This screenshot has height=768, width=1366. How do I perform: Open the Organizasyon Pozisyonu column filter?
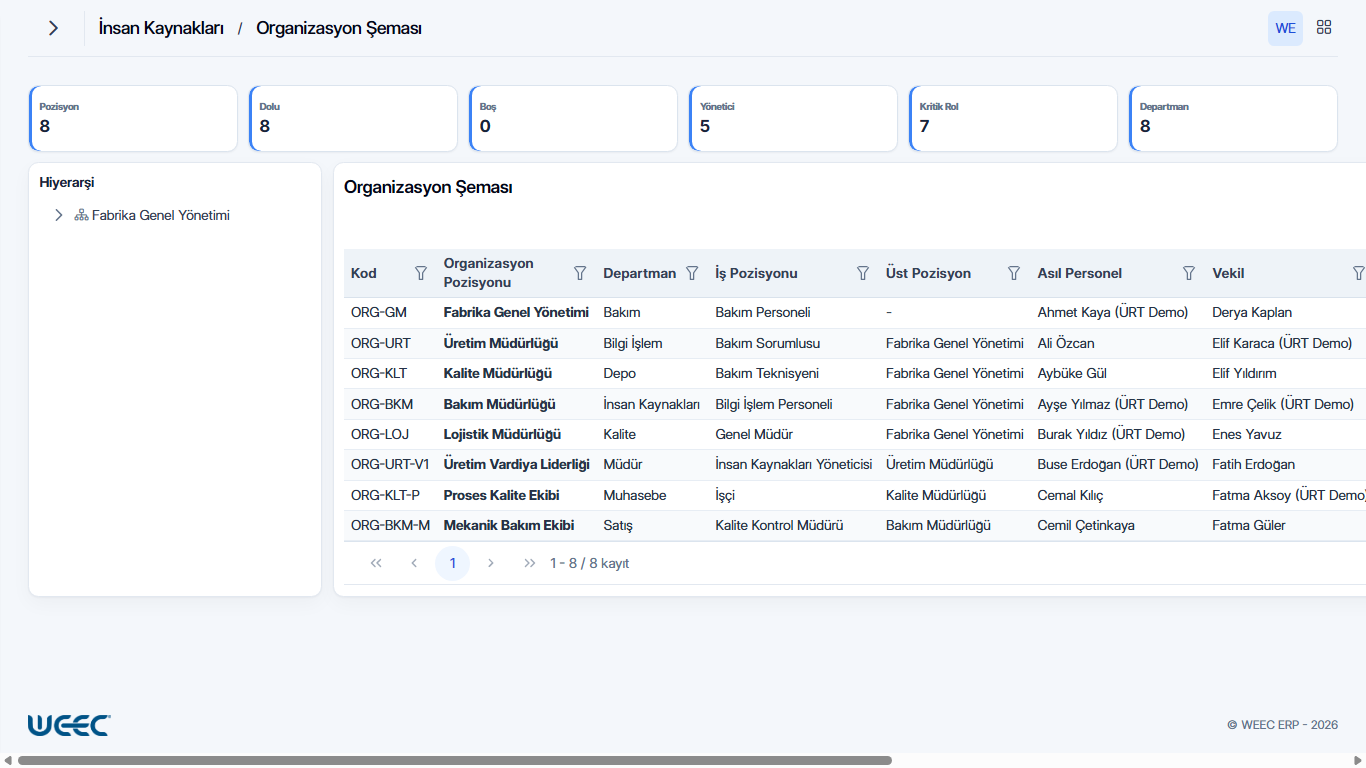pos(580,273)
